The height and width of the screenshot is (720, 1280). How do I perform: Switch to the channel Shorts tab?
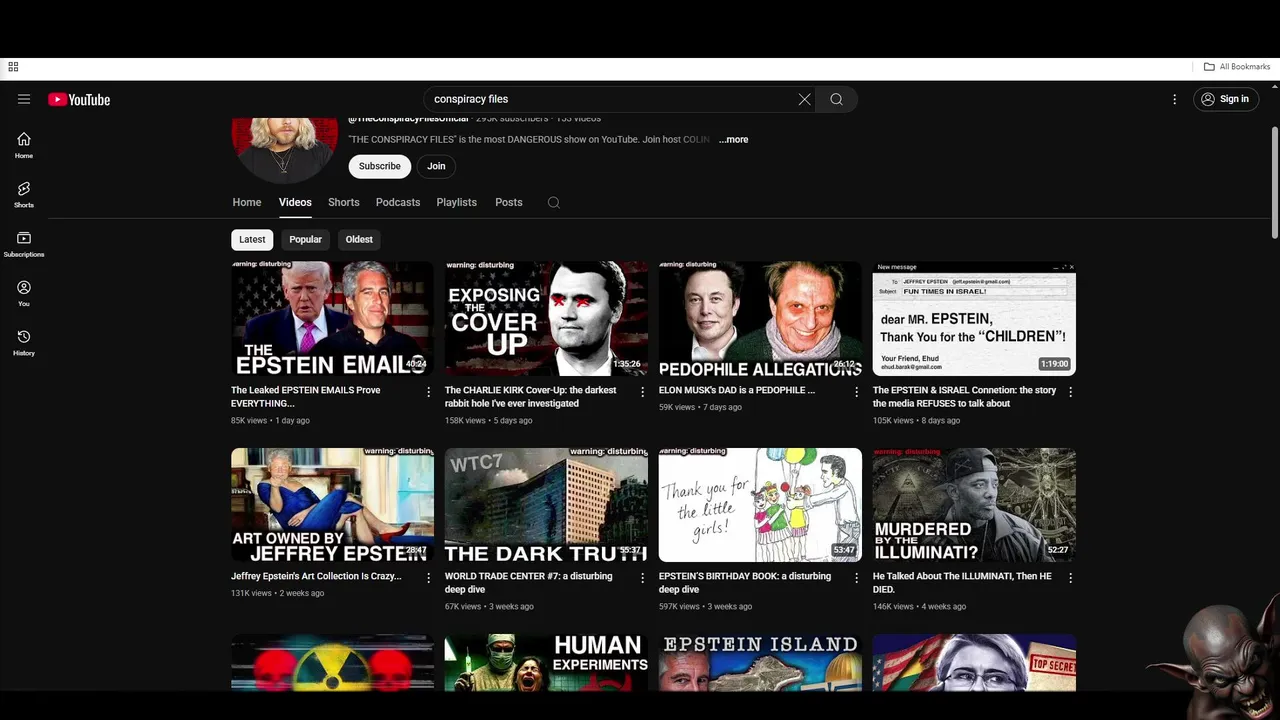[344, 202]
